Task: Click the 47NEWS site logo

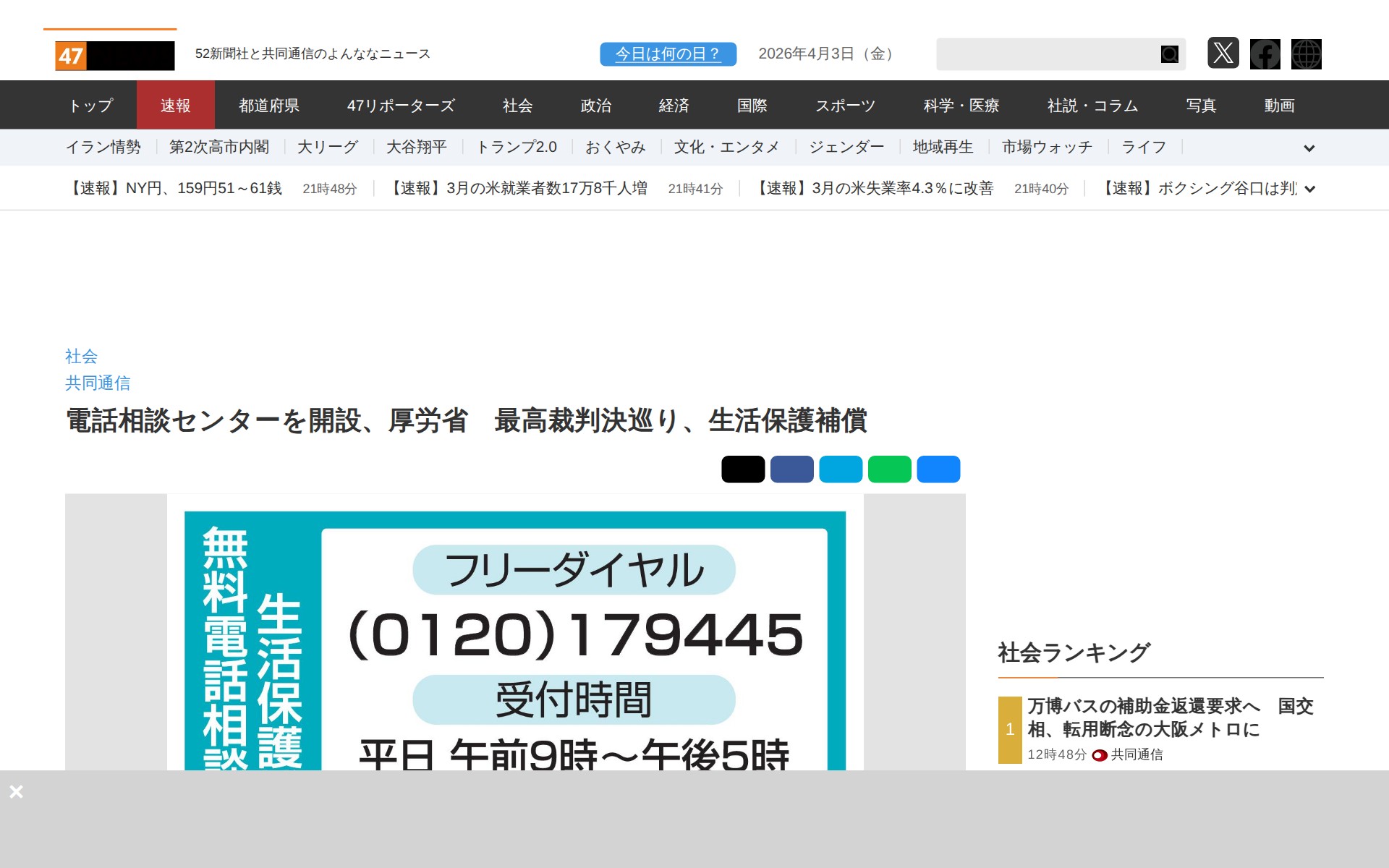Action: 115,56
